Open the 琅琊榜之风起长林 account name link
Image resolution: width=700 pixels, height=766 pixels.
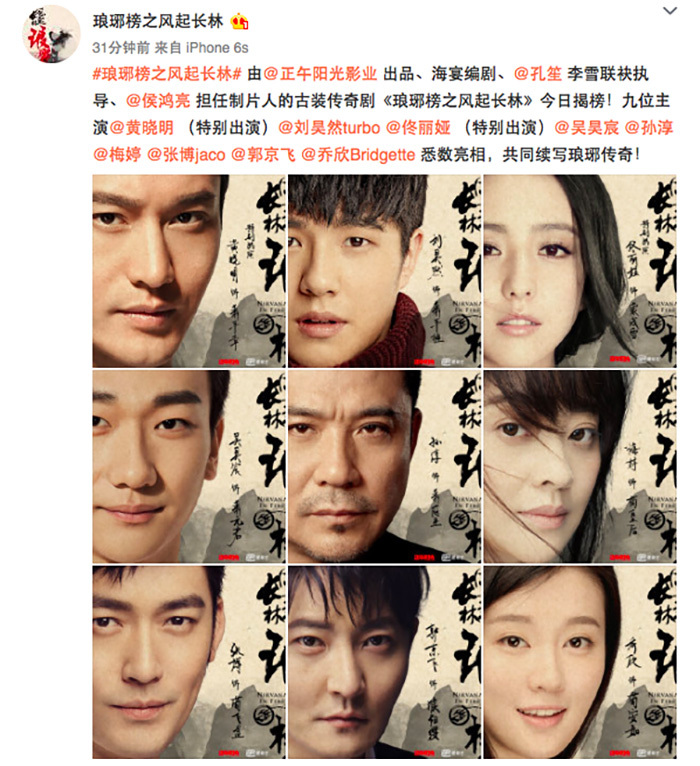(x=158, y=21)
